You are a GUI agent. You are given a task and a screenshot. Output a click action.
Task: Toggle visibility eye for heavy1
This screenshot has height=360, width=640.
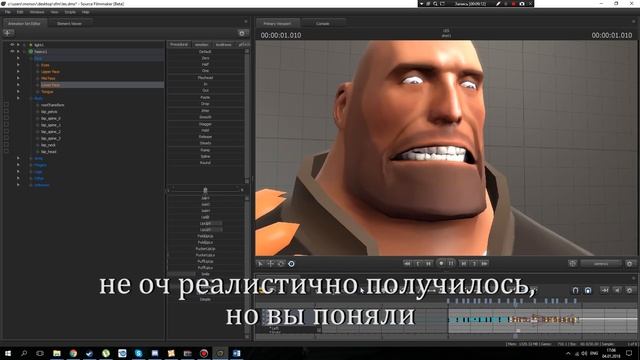pos(12,51)
